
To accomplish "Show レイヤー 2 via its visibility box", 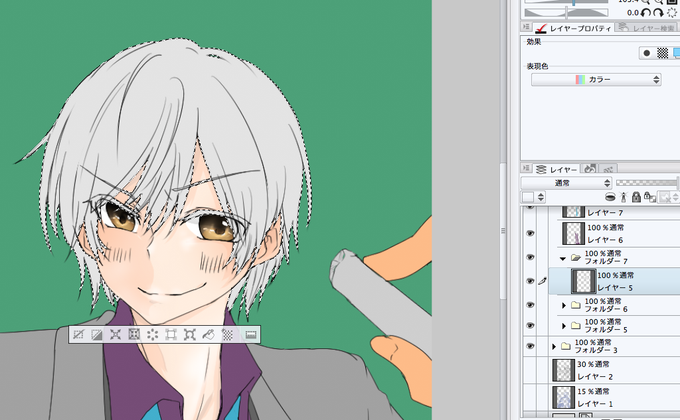I will pyautogui.click(x=530, y=370).
